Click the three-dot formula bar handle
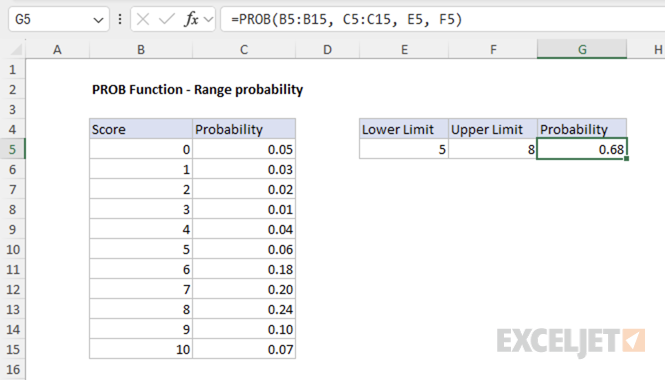This screenshot has height=380, width=665. 120,20
